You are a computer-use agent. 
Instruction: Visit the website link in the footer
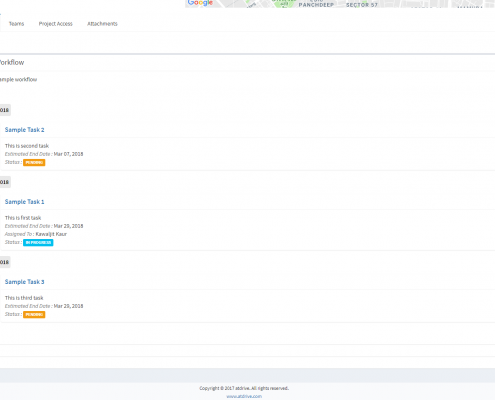(244, 396)
